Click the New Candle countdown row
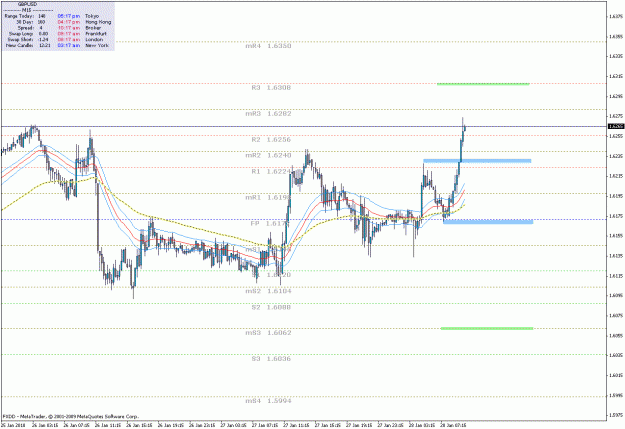This screenshot has height=429, width=625. click(27, 46)
